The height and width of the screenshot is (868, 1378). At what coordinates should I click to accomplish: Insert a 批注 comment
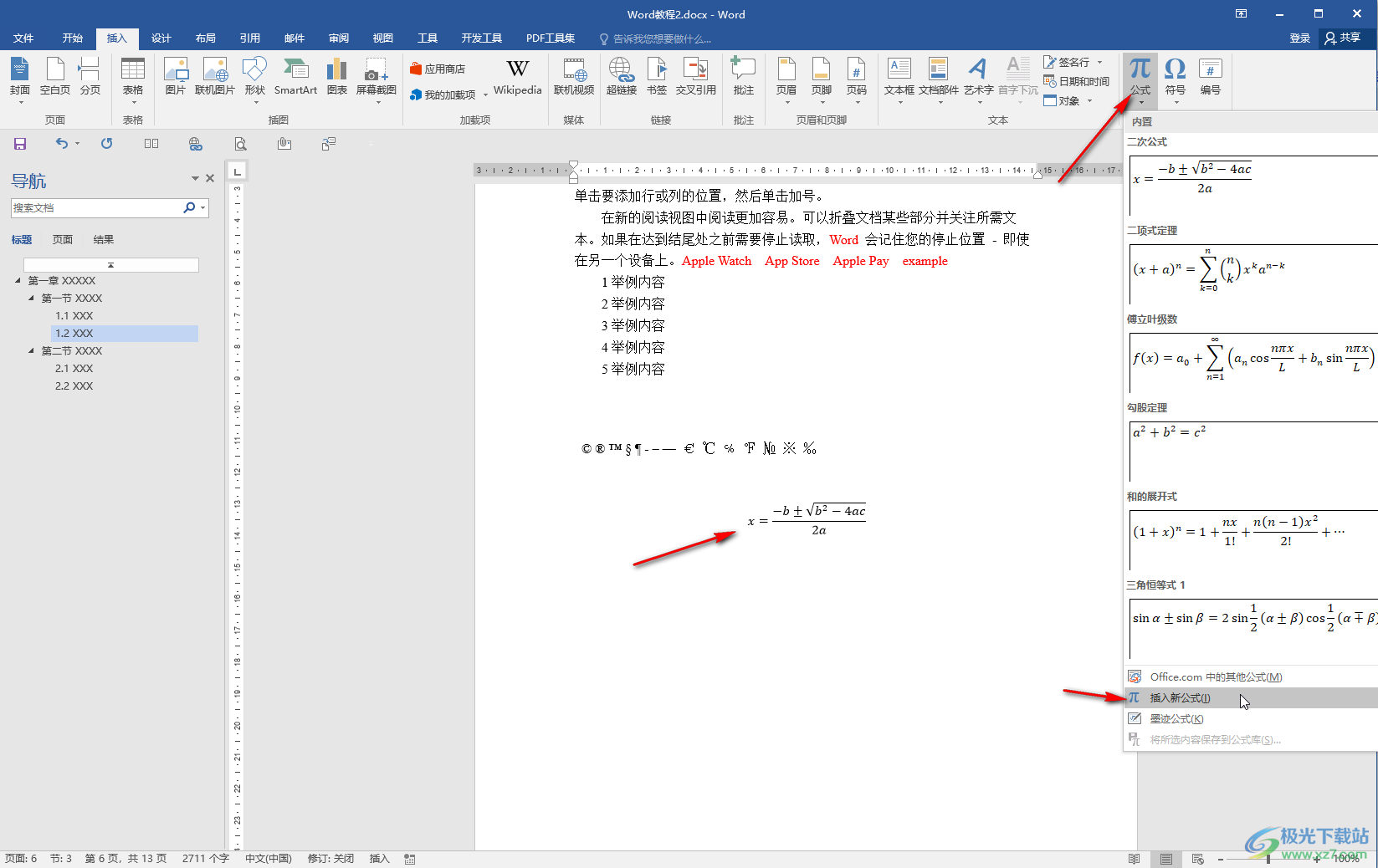743,77
